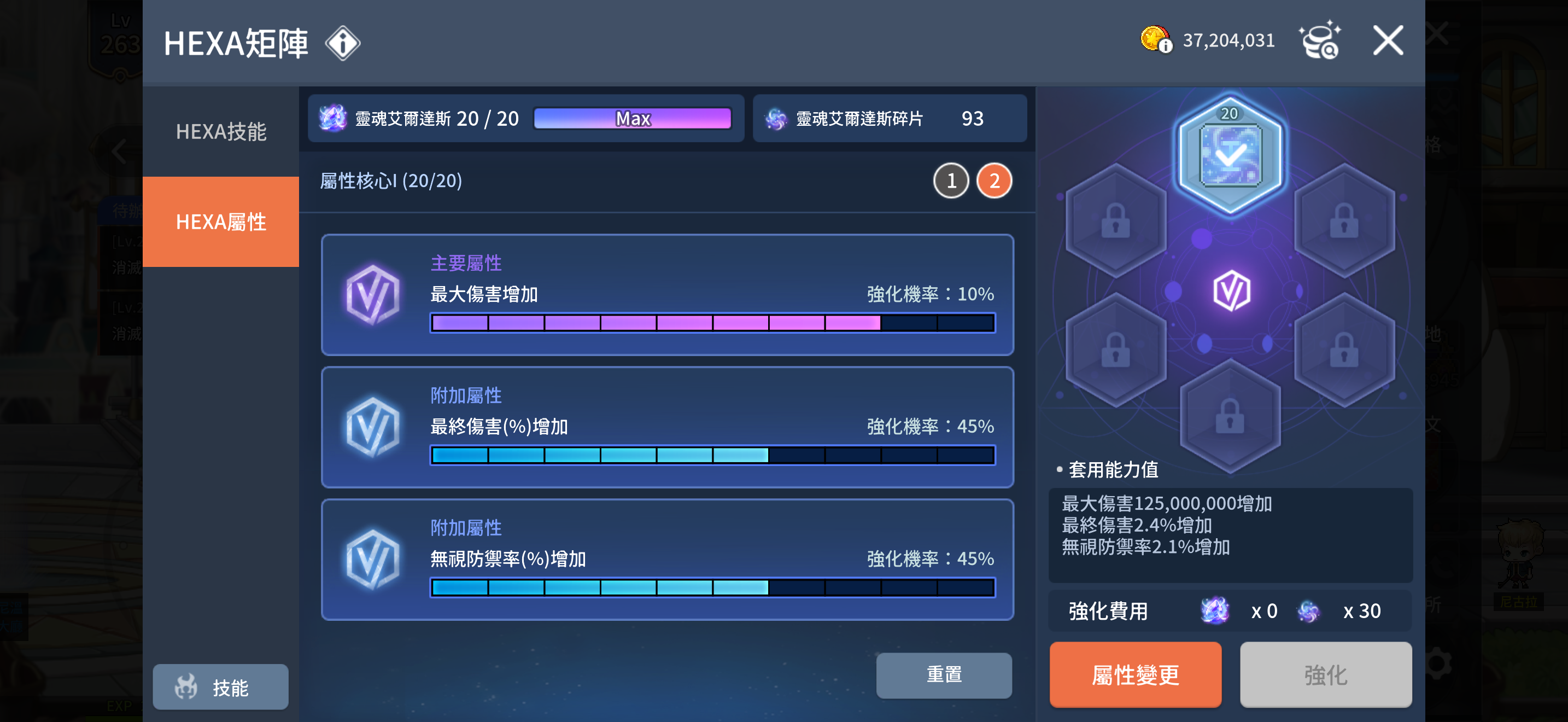
Task: Select preset 2 orange circle
Action: pyautogui.click(x=994, y=181)
